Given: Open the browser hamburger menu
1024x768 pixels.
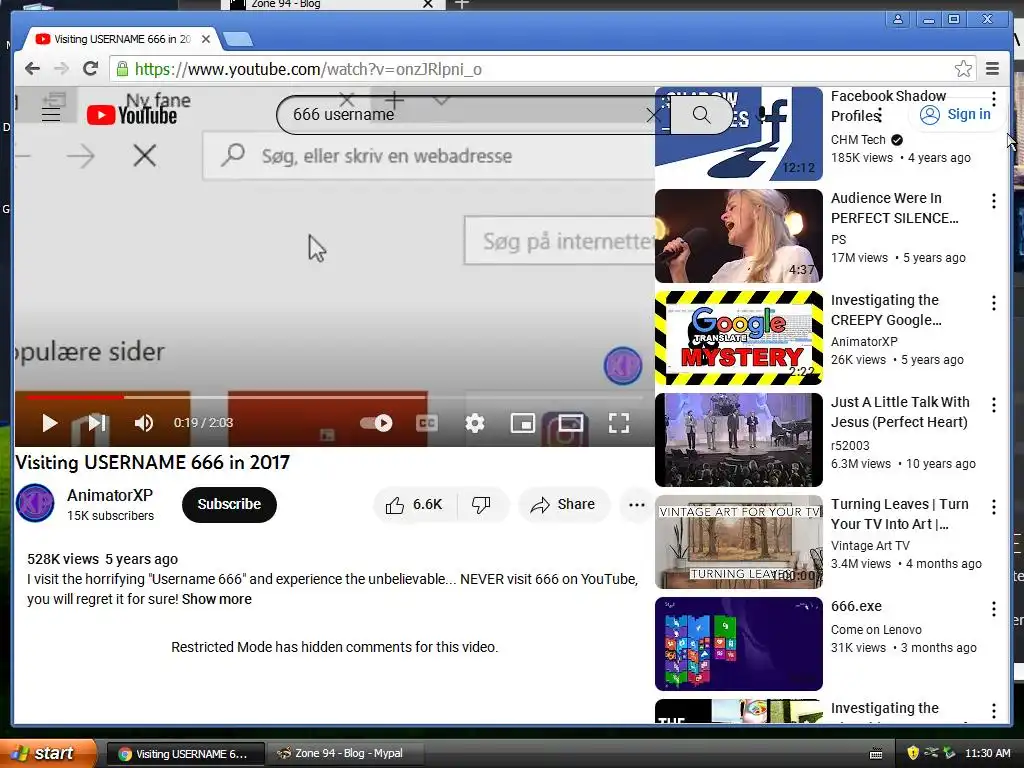Looking at the screenshot, I should point(992,69).
